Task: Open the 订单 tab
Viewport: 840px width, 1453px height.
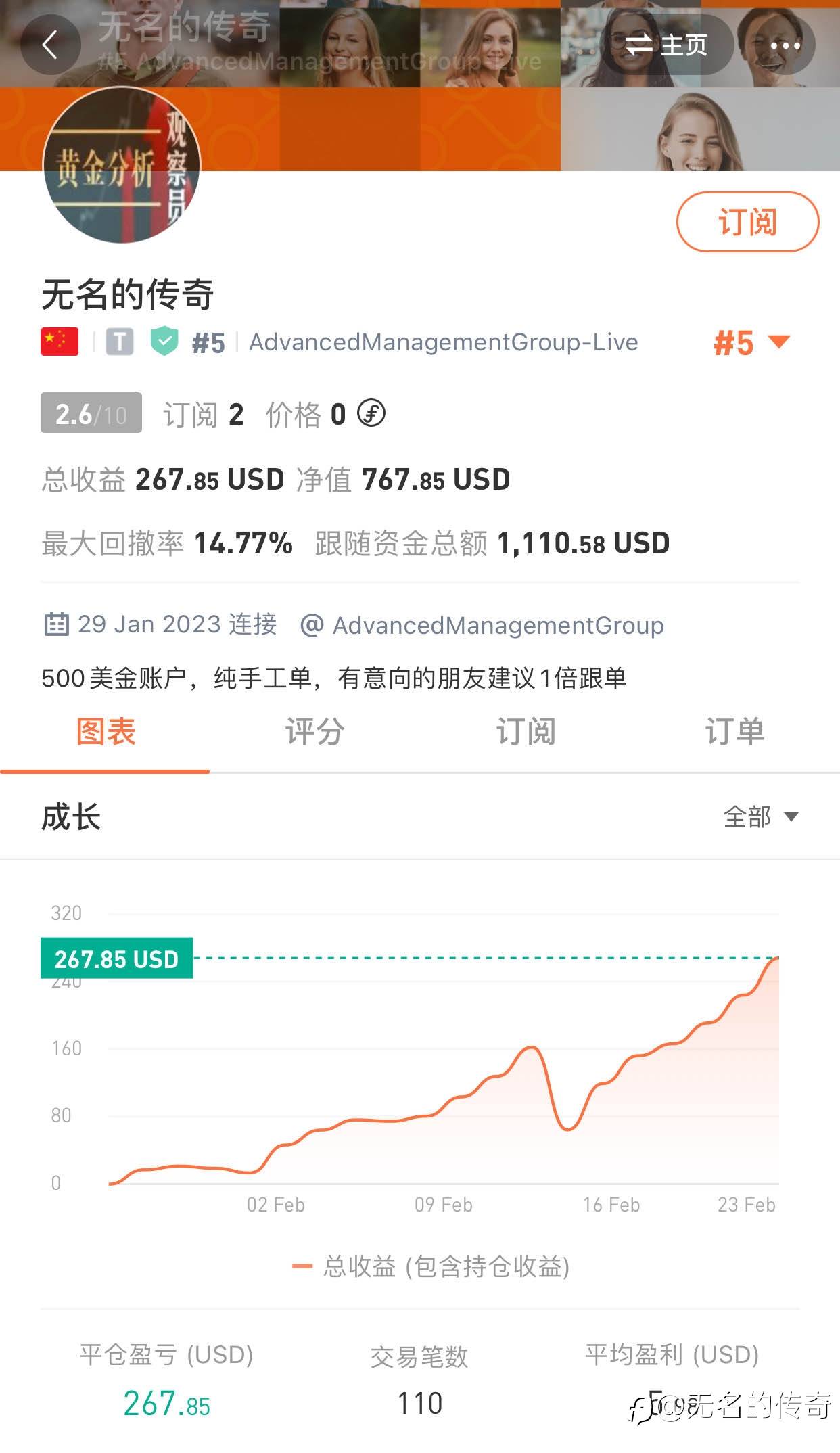Action: pos(734,732)
